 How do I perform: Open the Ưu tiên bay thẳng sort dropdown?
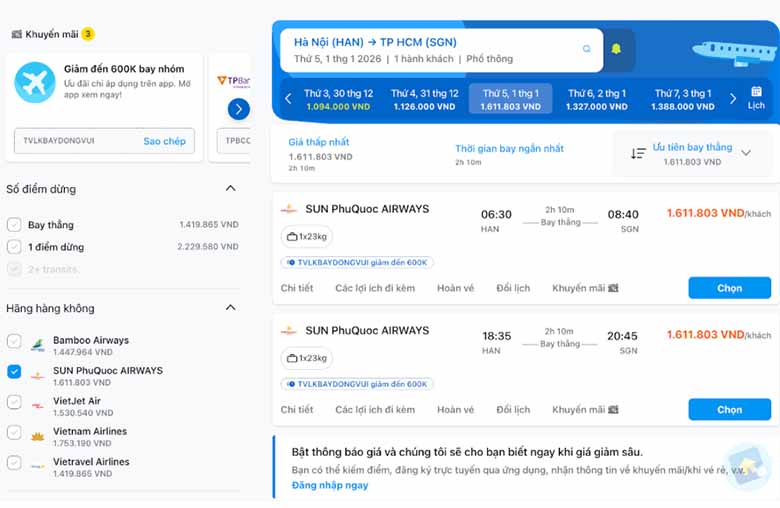[692, 154]
